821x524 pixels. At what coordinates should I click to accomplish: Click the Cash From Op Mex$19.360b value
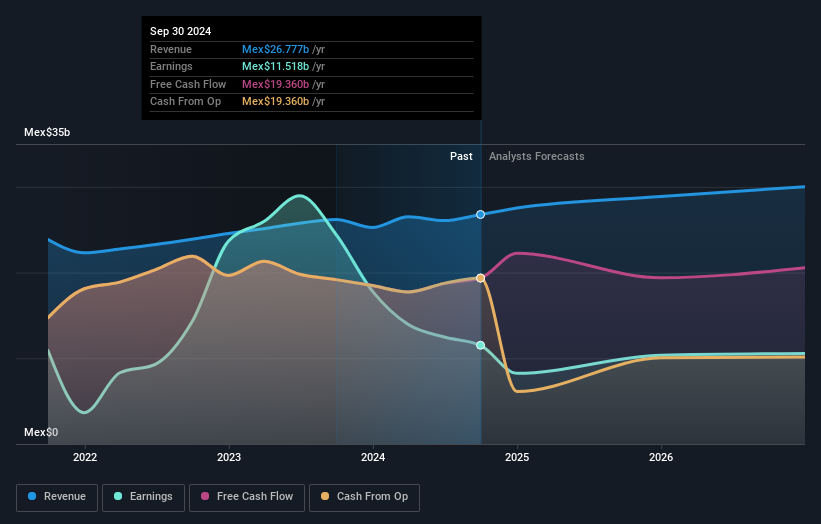[x=275, y=102]
